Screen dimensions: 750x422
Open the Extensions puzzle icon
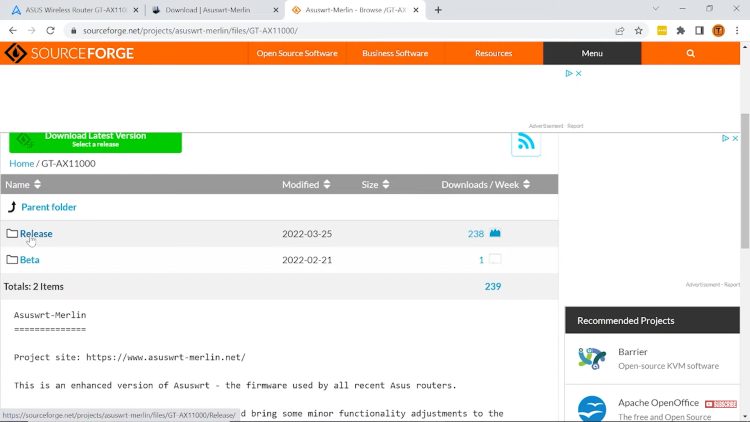(x=681, y=31)
